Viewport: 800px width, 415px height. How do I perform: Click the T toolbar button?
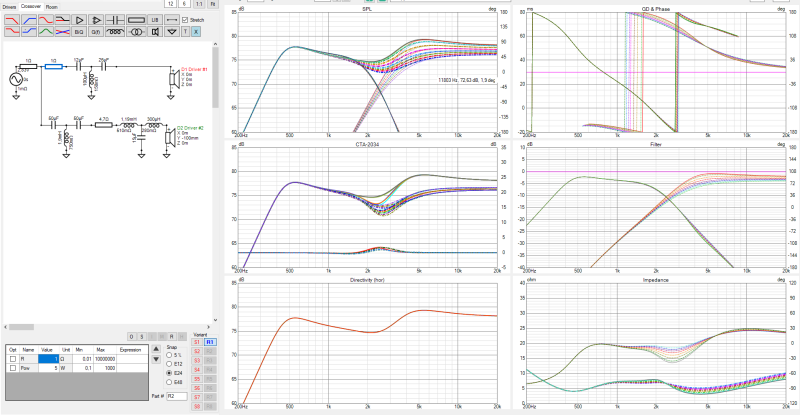pyautogui.click(x=186, y=32)
